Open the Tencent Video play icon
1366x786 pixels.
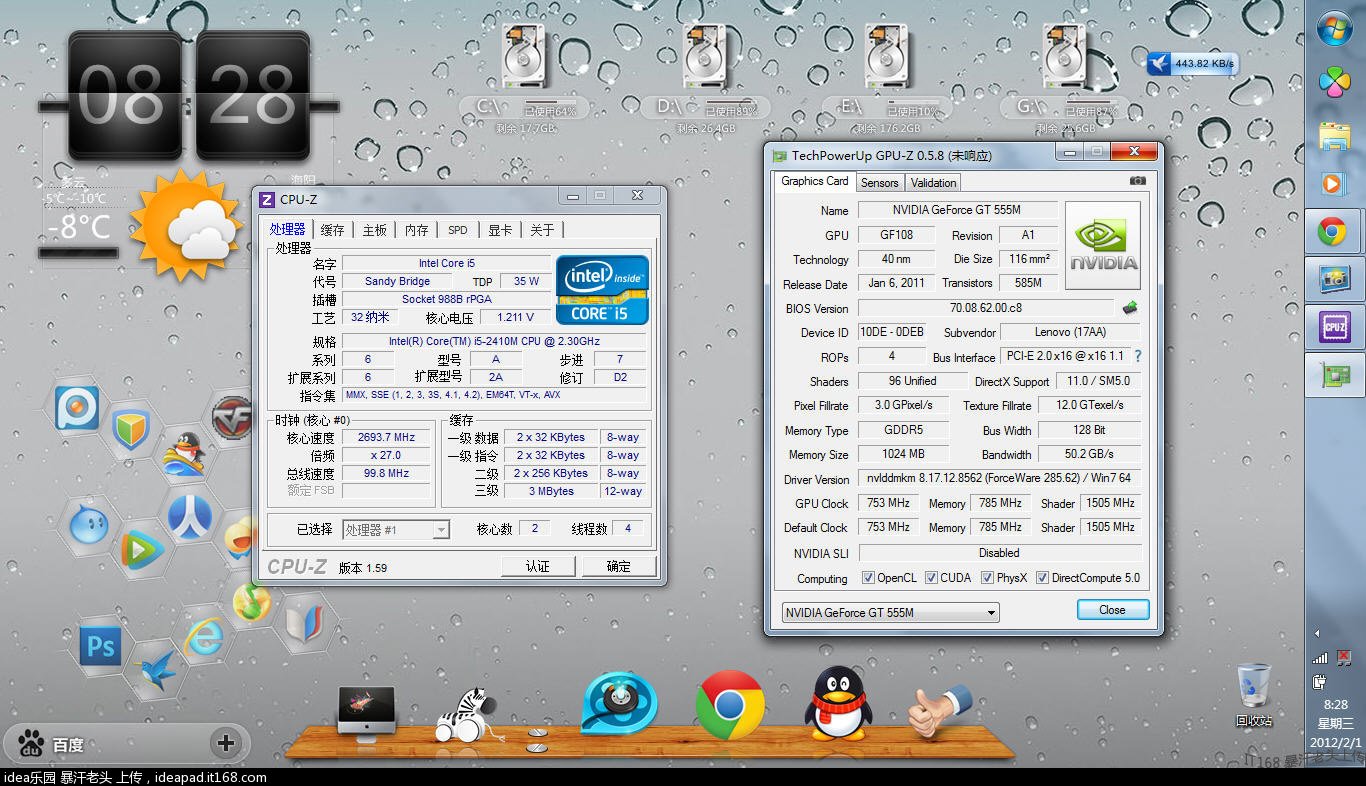(x=142, y=549)
